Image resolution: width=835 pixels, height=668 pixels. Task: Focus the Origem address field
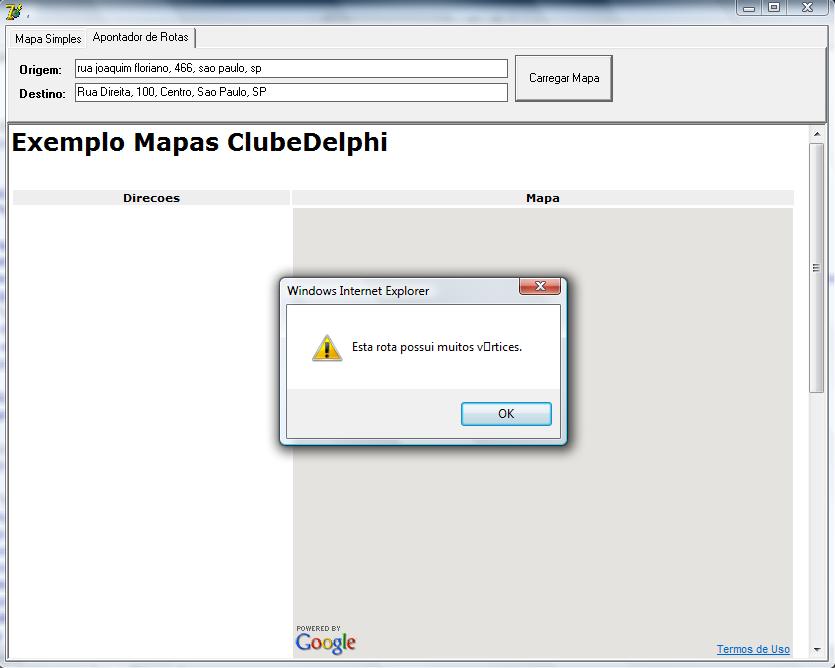(291, 69)
